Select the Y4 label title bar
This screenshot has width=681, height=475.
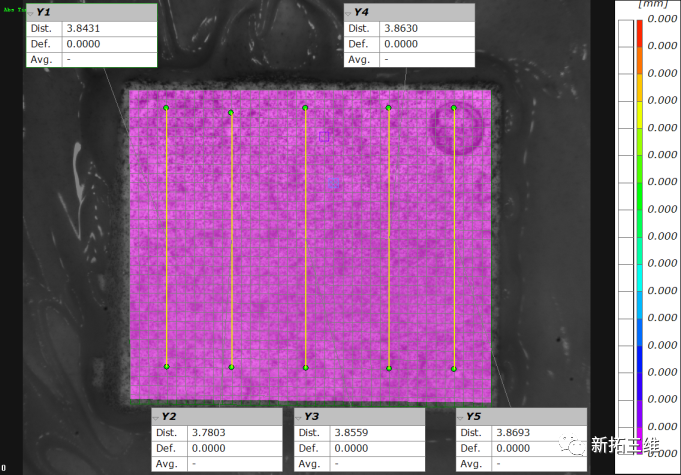pos(409,13)
